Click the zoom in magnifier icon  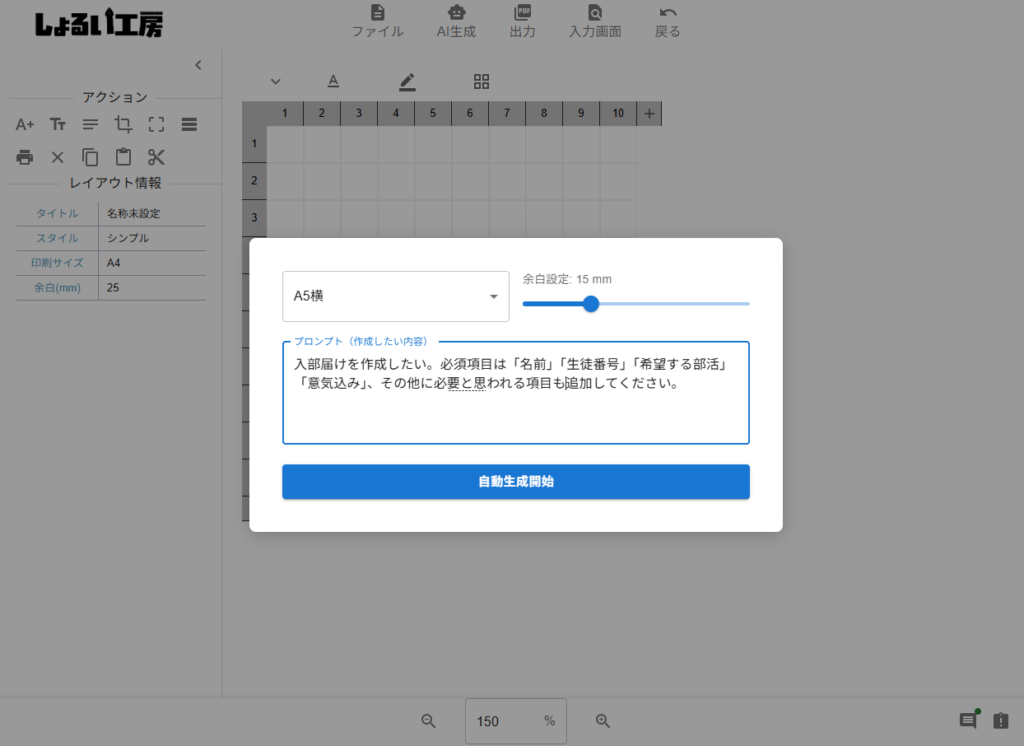click(603, 721)
